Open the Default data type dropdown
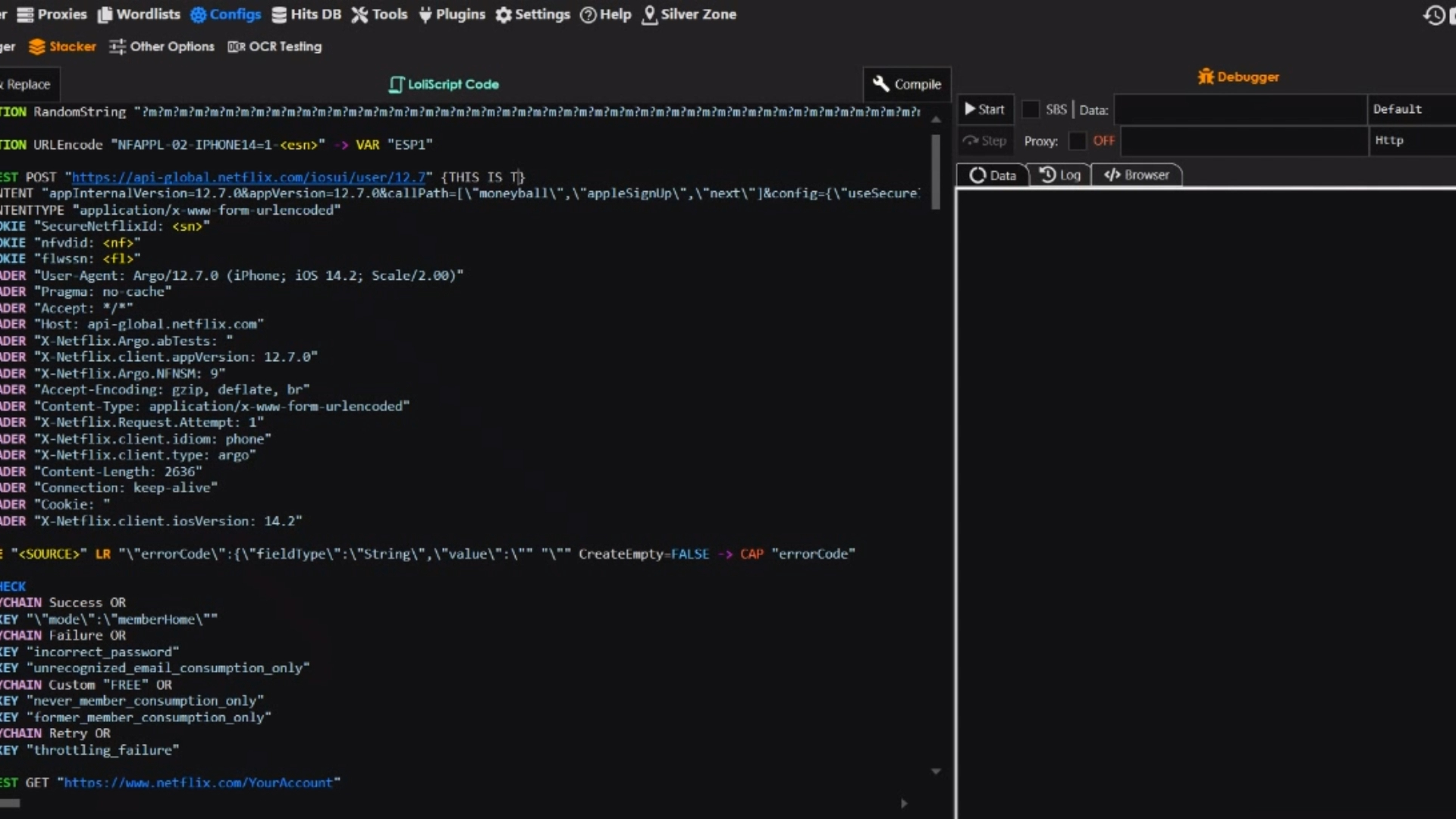The width and height of the screenshot is (1456, 819). pos(1413,109)
